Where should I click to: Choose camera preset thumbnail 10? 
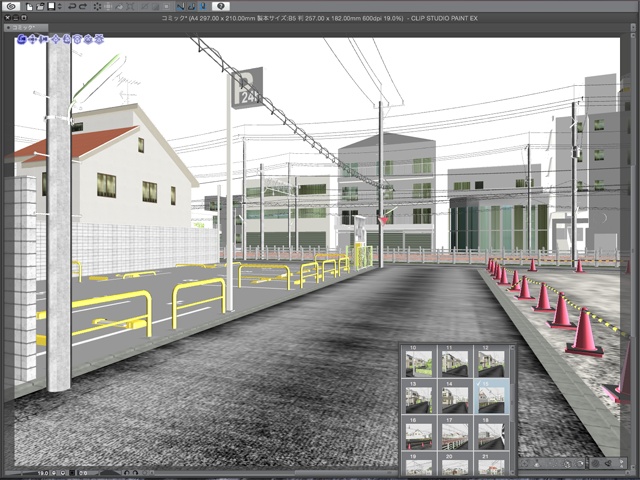pos(419,361)
